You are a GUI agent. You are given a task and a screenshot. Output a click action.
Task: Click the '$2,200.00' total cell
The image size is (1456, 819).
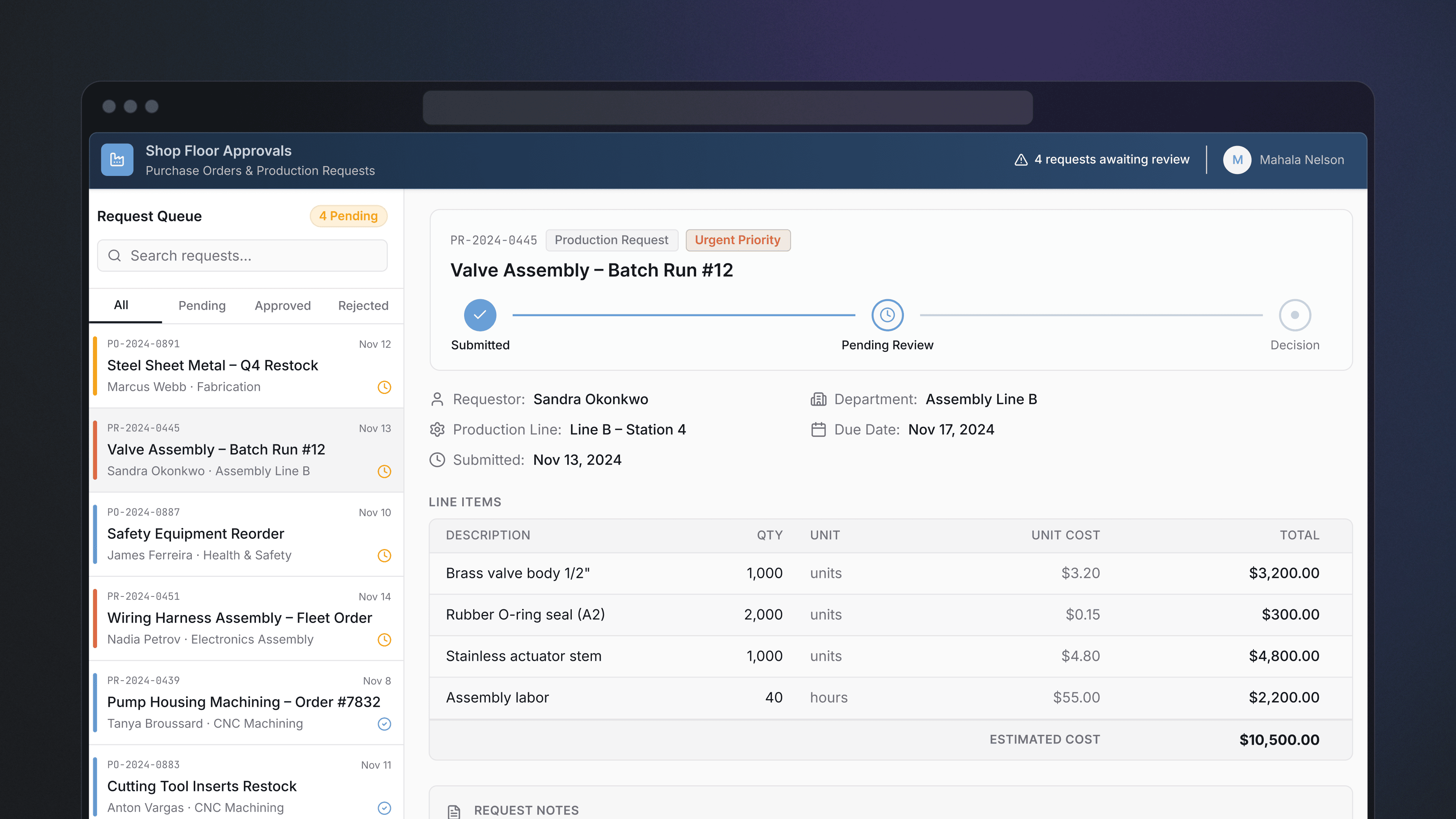pyautogui.click(x=1284, y=698)
